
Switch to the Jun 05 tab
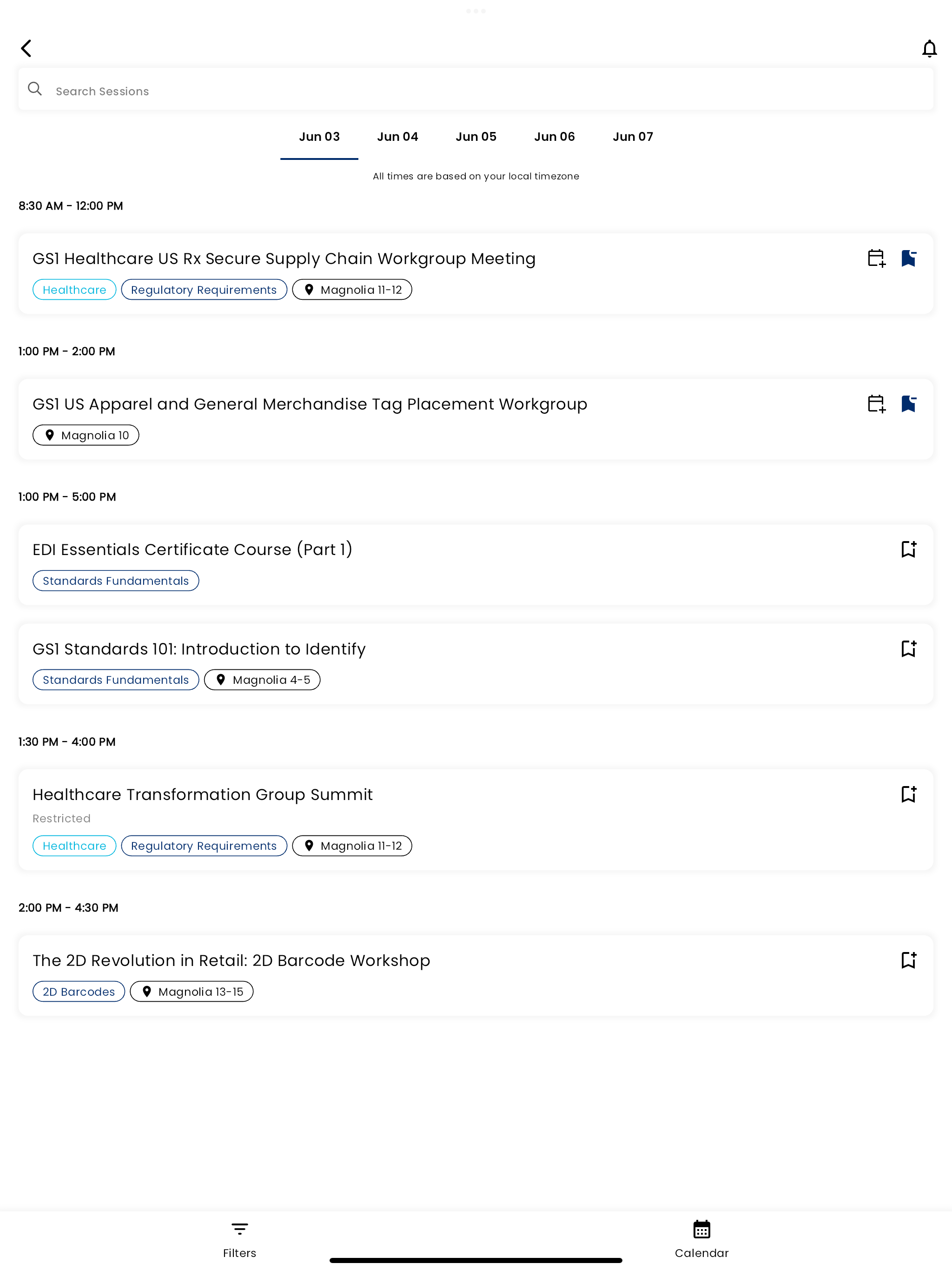point(476,137)
